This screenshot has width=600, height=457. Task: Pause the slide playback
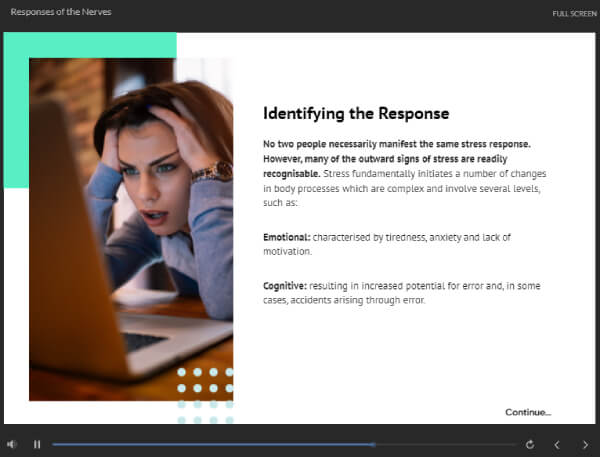coord(37,444)
